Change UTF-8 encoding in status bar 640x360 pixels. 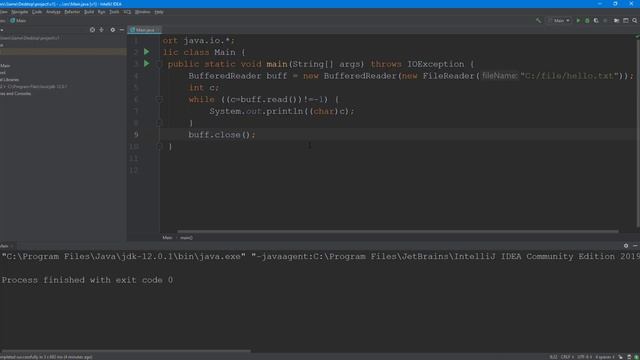pos(584,357)
